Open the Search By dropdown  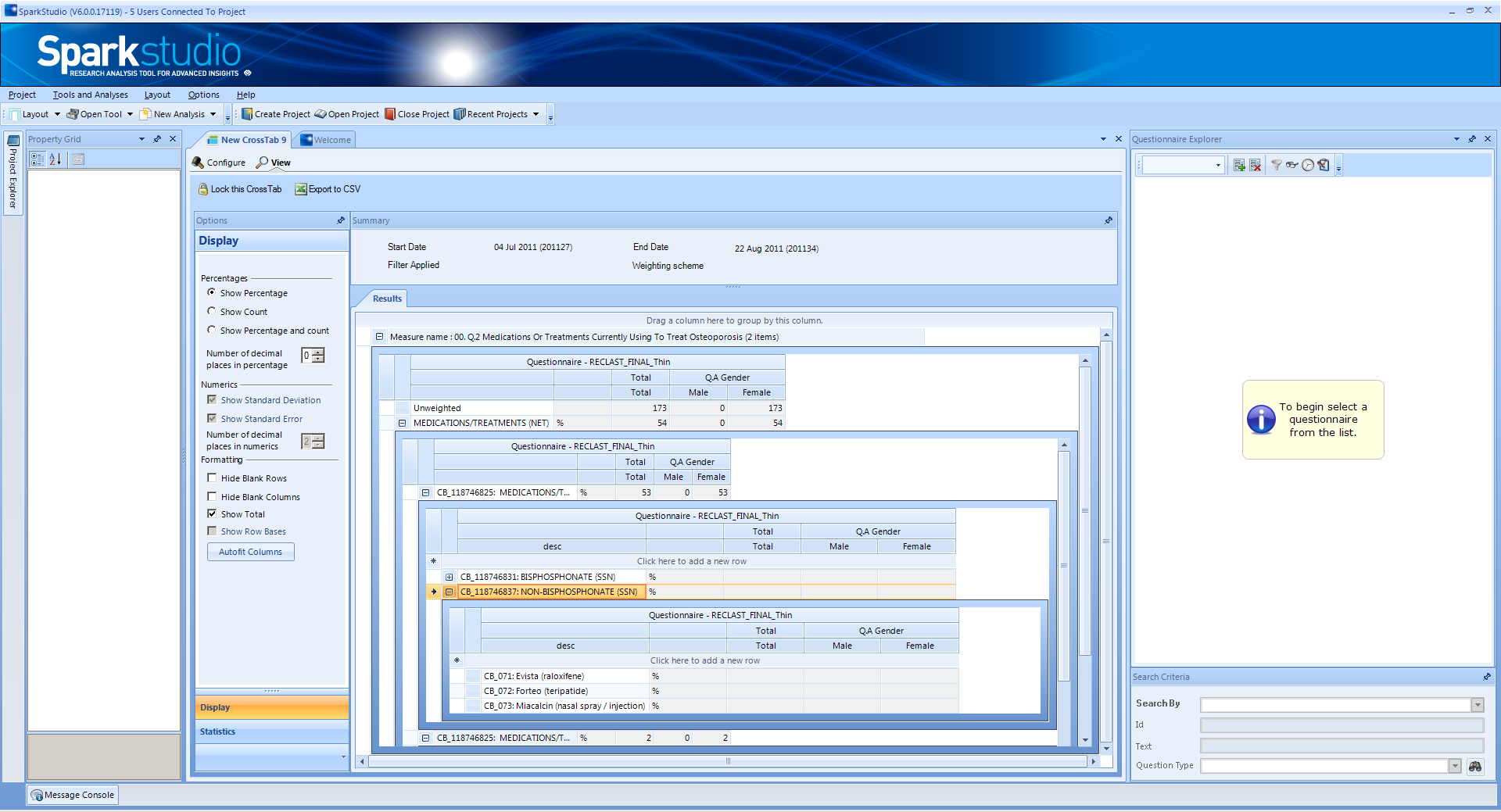pyautogui.click(x=1478, y=705)
